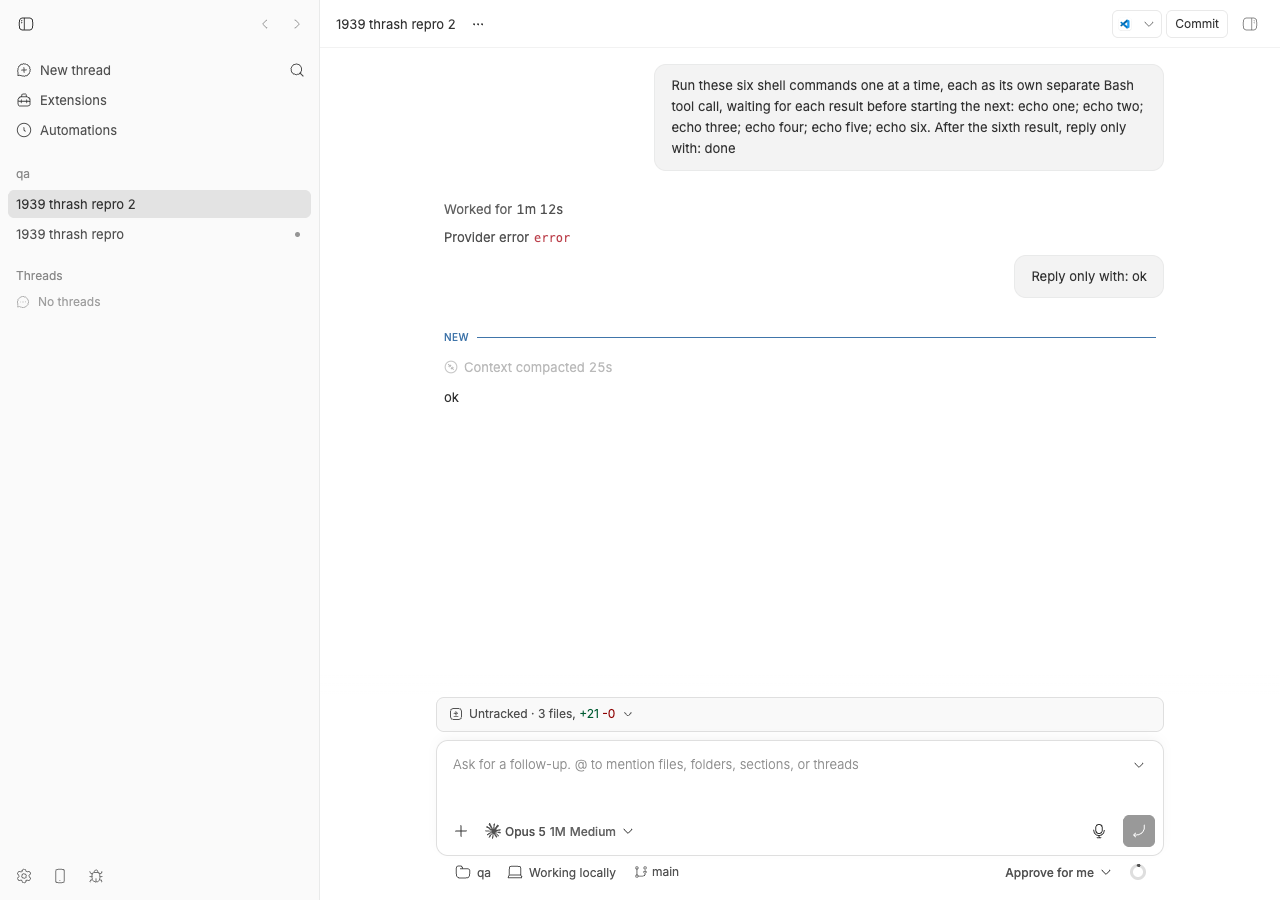This screenshot has height=900, width=1280.
Task: Click the 'Context compacted 25s' entry
Action: [x=528, y=367]
